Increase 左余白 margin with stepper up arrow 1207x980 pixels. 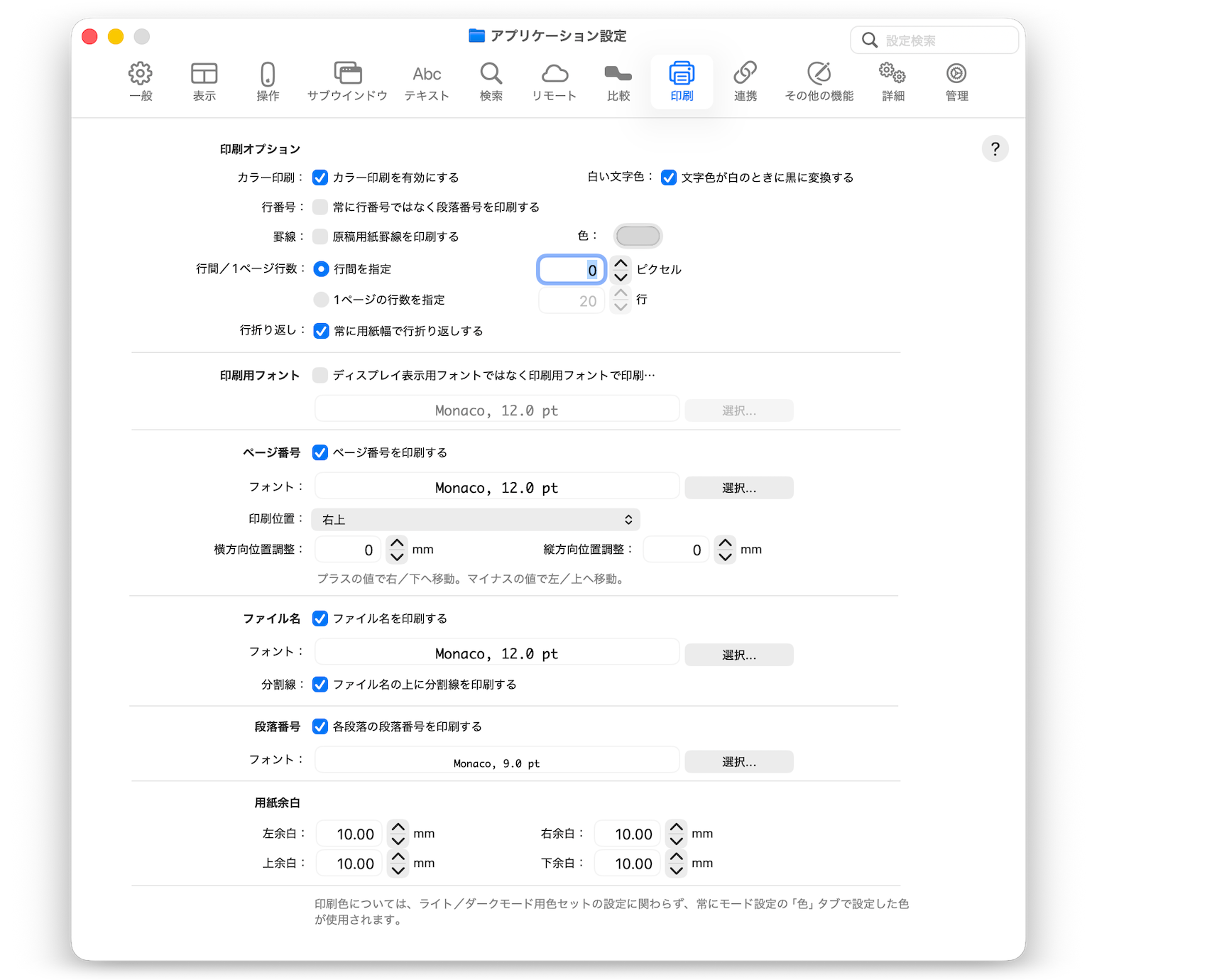(398, 827)
